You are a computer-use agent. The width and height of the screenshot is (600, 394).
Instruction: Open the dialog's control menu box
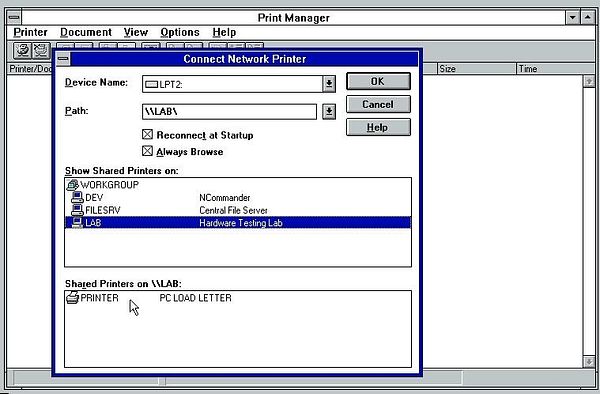(x=63, y=59)
